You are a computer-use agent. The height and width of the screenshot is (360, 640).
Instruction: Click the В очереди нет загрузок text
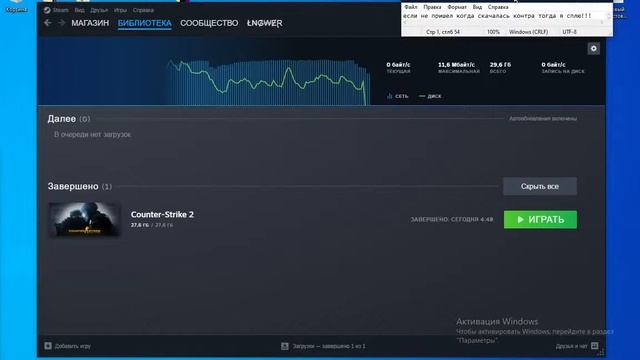(93, 134)
